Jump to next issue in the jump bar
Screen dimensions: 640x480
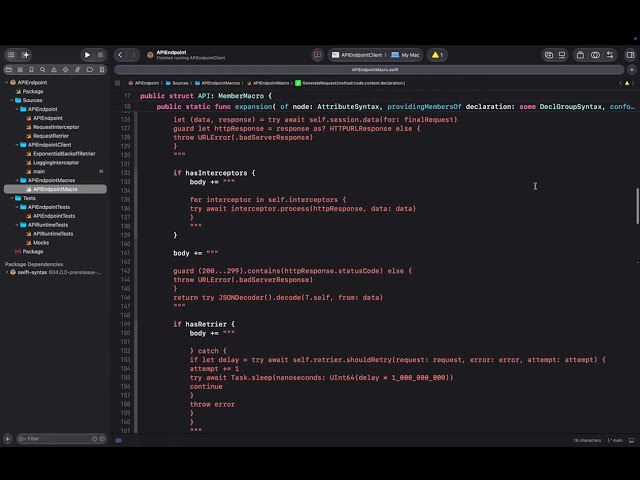[633, 83]
